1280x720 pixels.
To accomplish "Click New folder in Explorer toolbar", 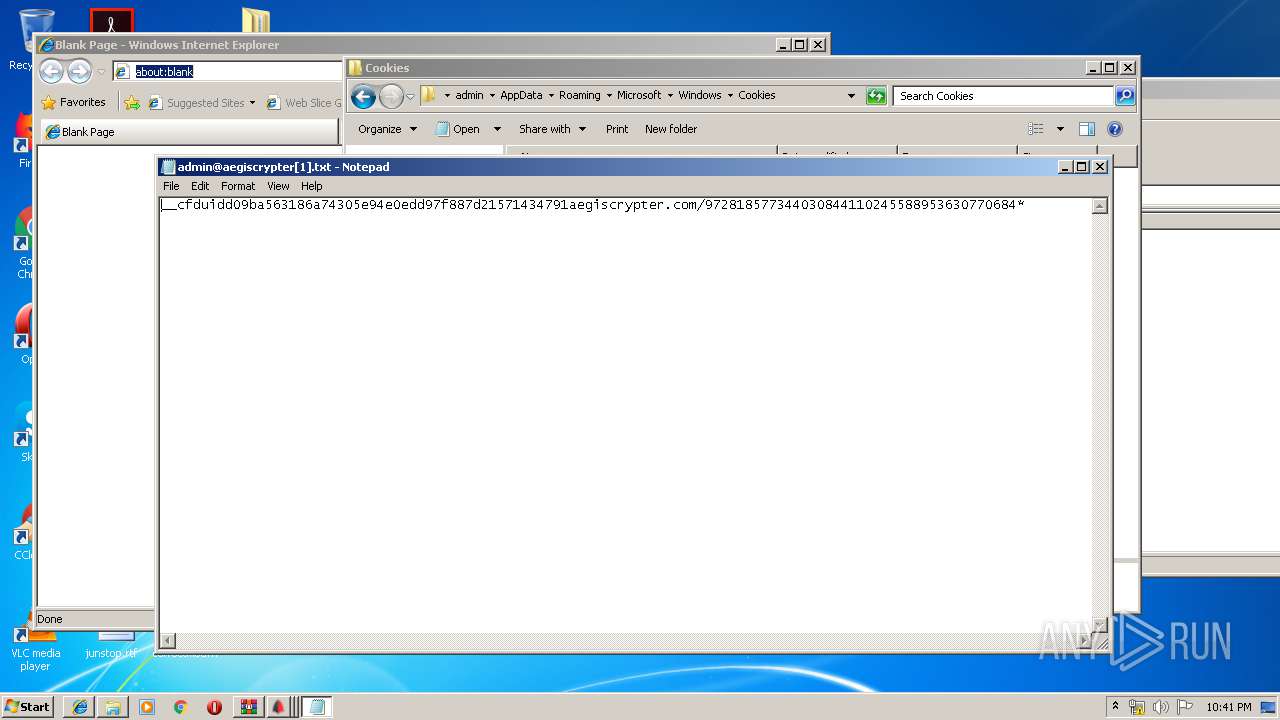I will click(671, 129).
